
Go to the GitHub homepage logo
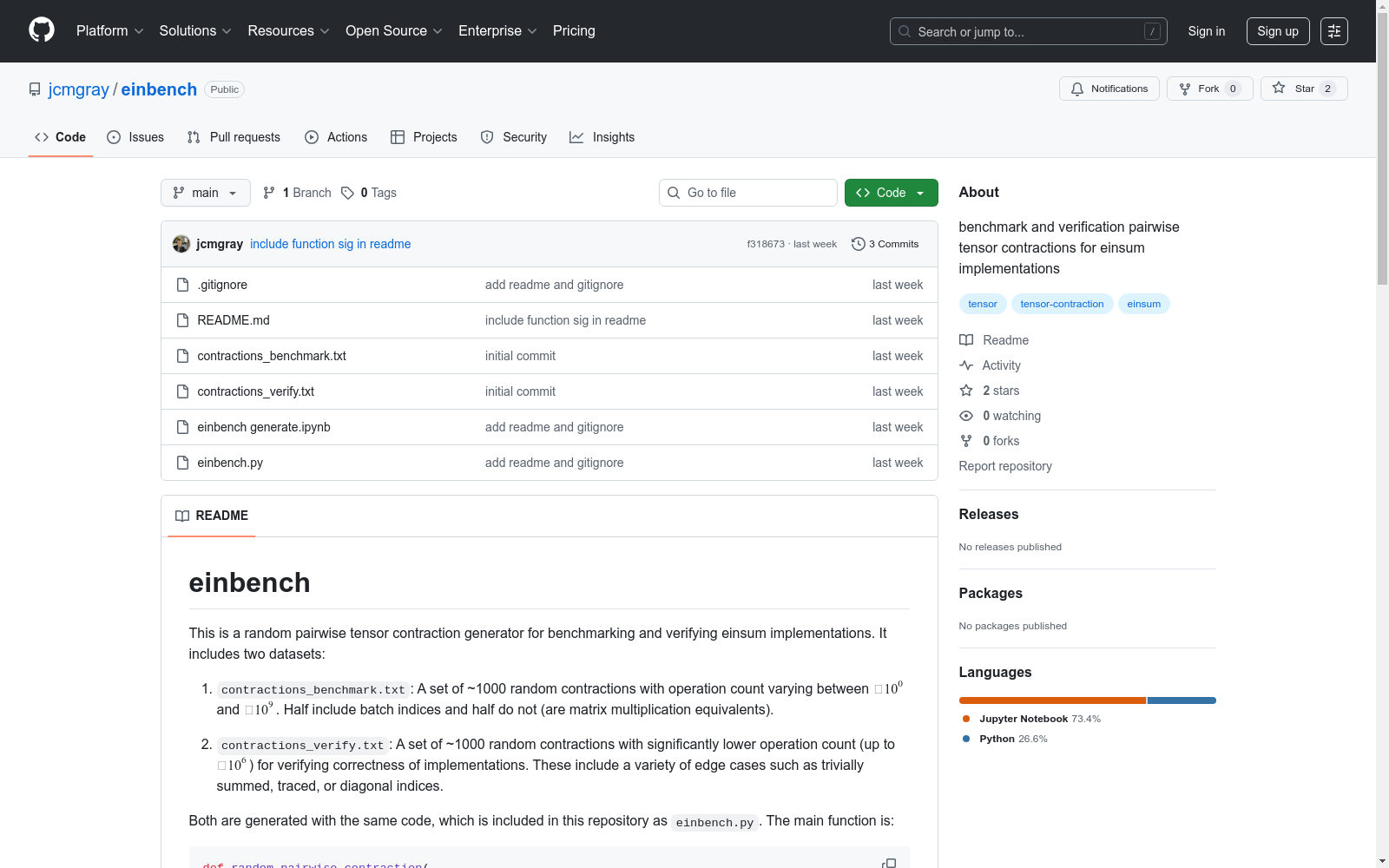point(42,30)
